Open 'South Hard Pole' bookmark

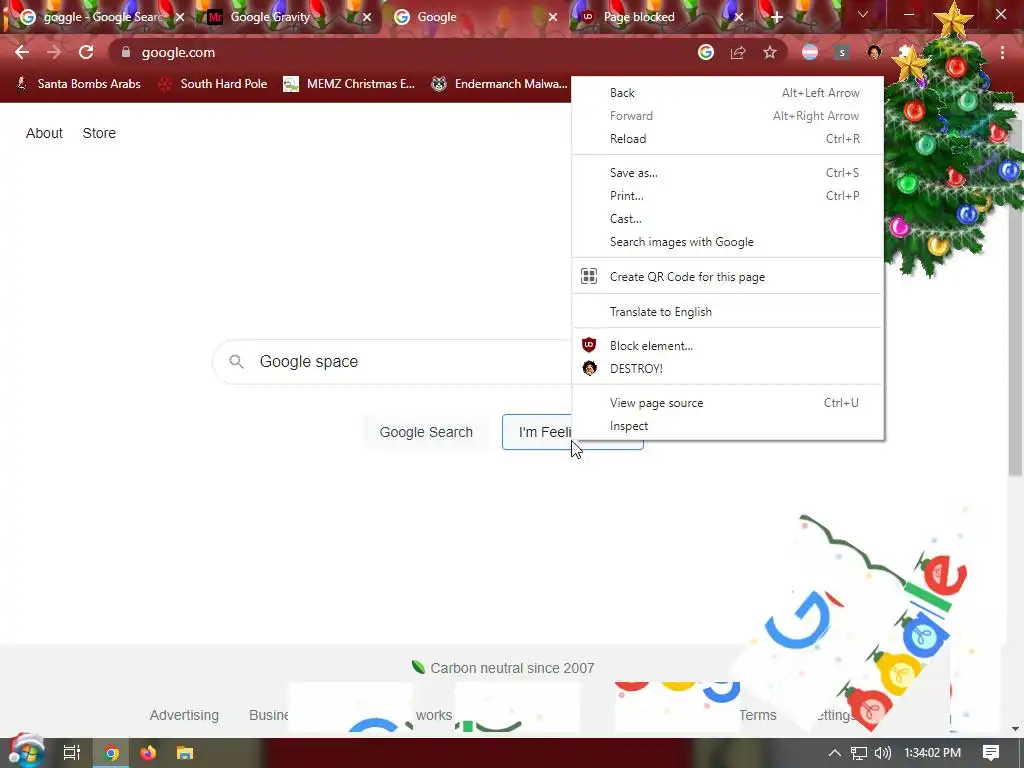(214, 84)
